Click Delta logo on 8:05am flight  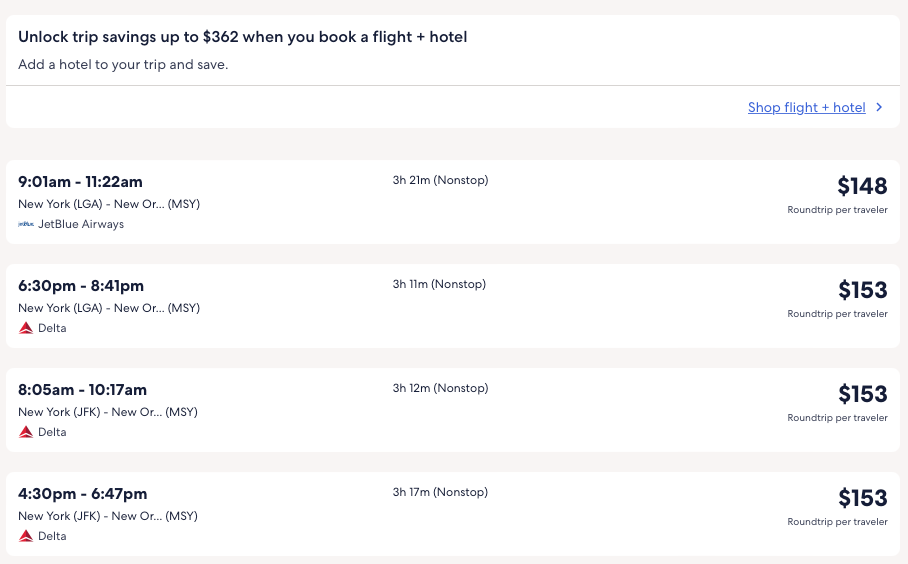click(26, 432)
